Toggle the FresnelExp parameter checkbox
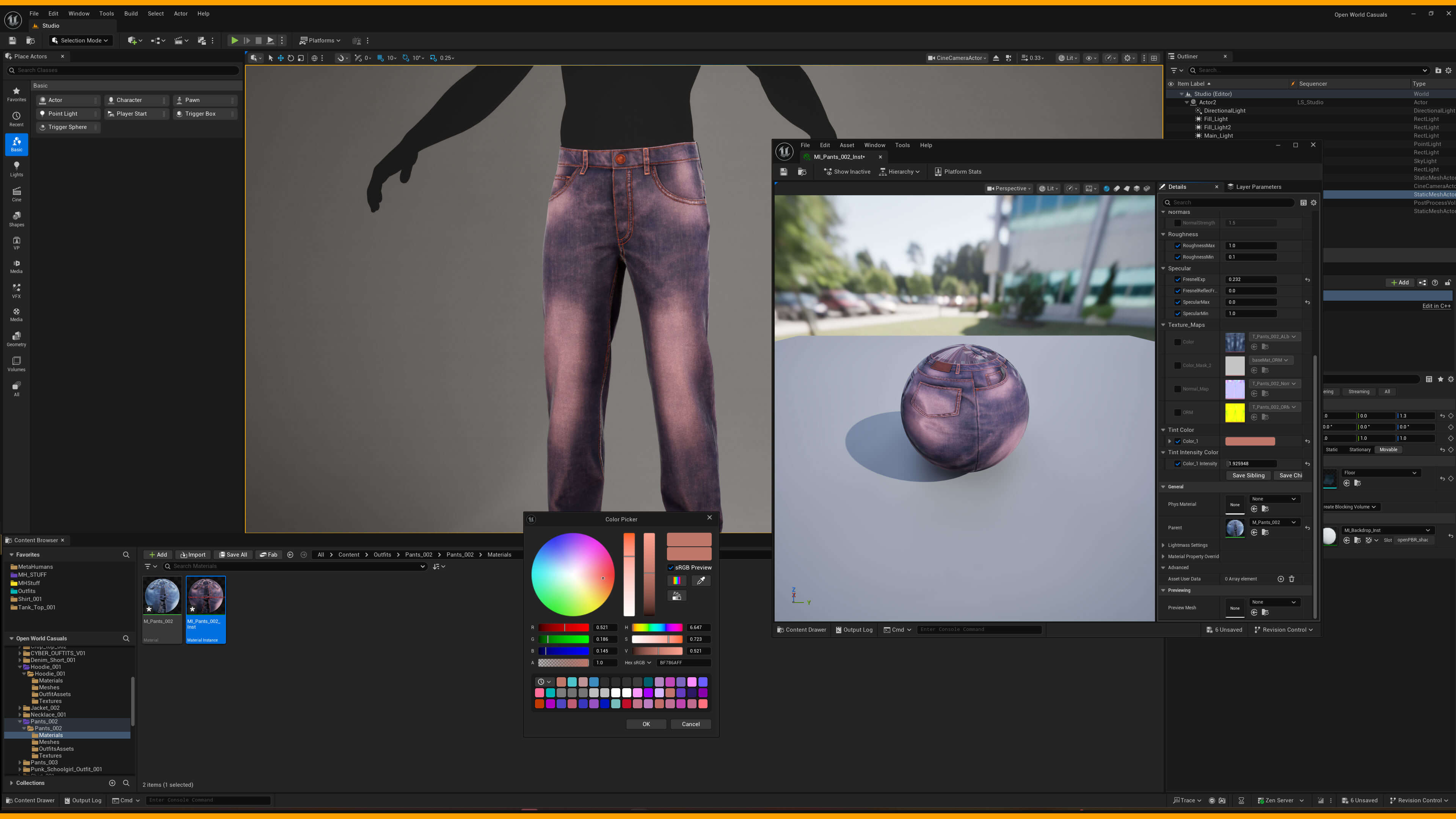 [1178, 279]
